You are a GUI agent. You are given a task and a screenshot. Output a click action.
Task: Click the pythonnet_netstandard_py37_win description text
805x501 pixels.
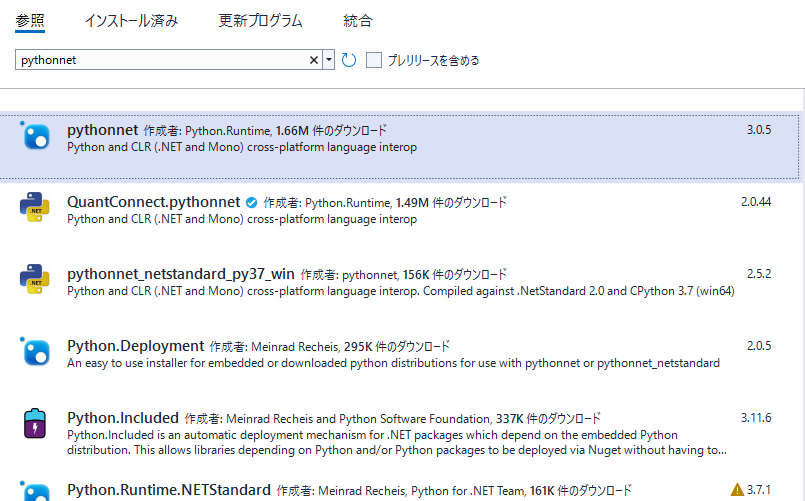400,291
